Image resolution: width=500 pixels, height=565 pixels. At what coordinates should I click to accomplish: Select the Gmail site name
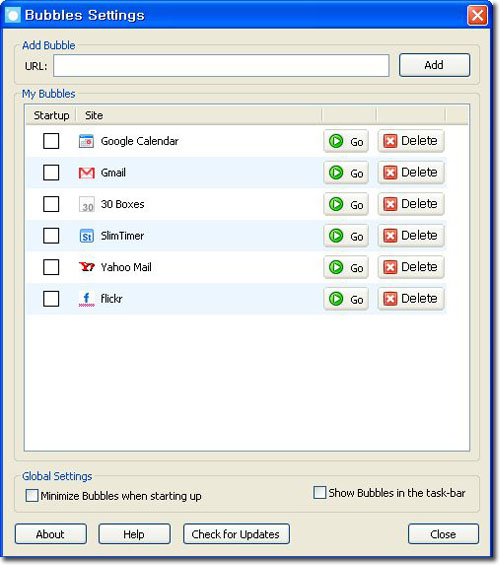point(113,173)
